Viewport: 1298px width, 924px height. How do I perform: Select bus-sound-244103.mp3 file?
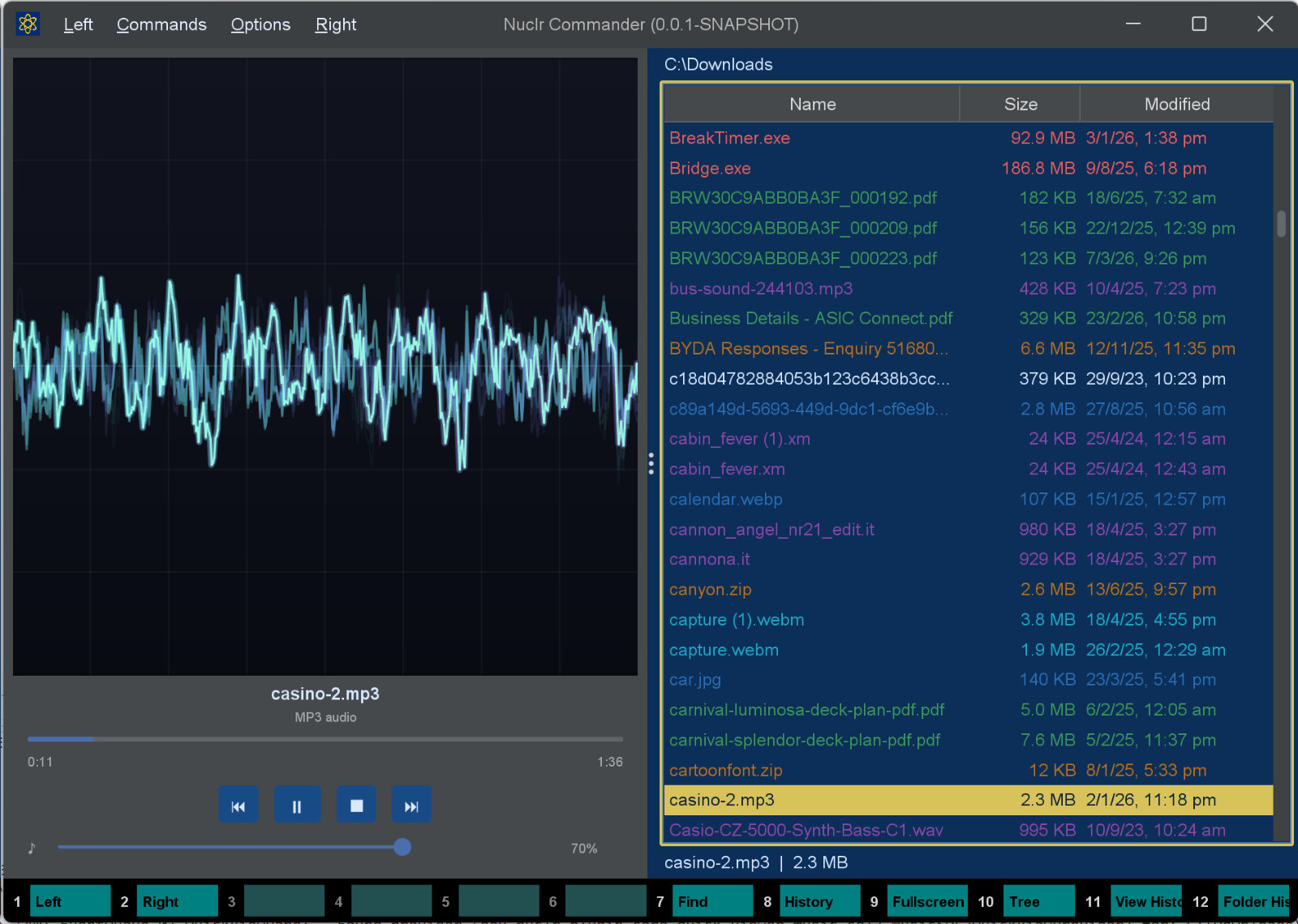click(x=969, y=288)
